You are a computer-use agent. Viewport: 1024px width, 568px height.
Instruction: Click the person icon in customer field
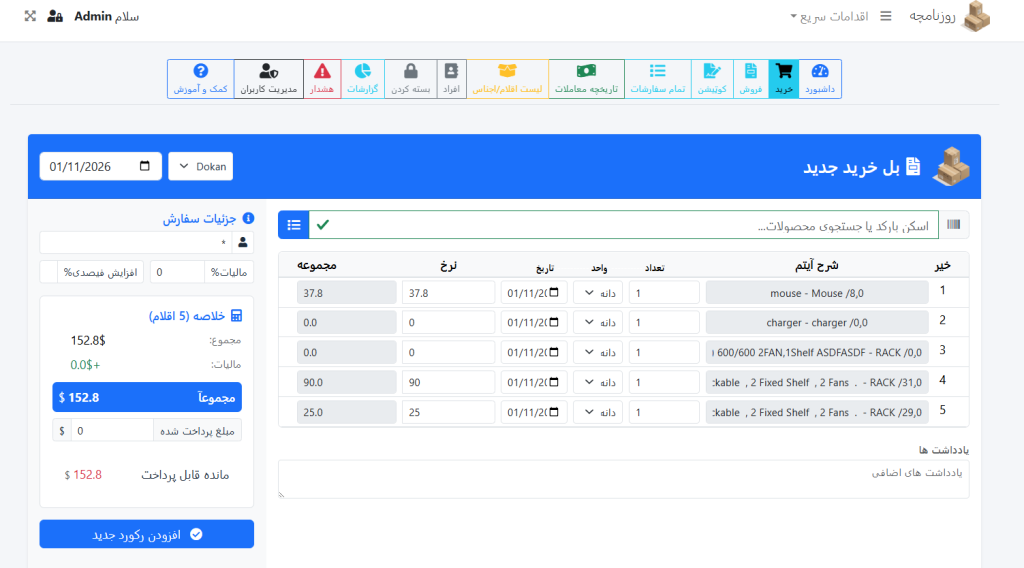pyautogui.click(x=243, y=242)
